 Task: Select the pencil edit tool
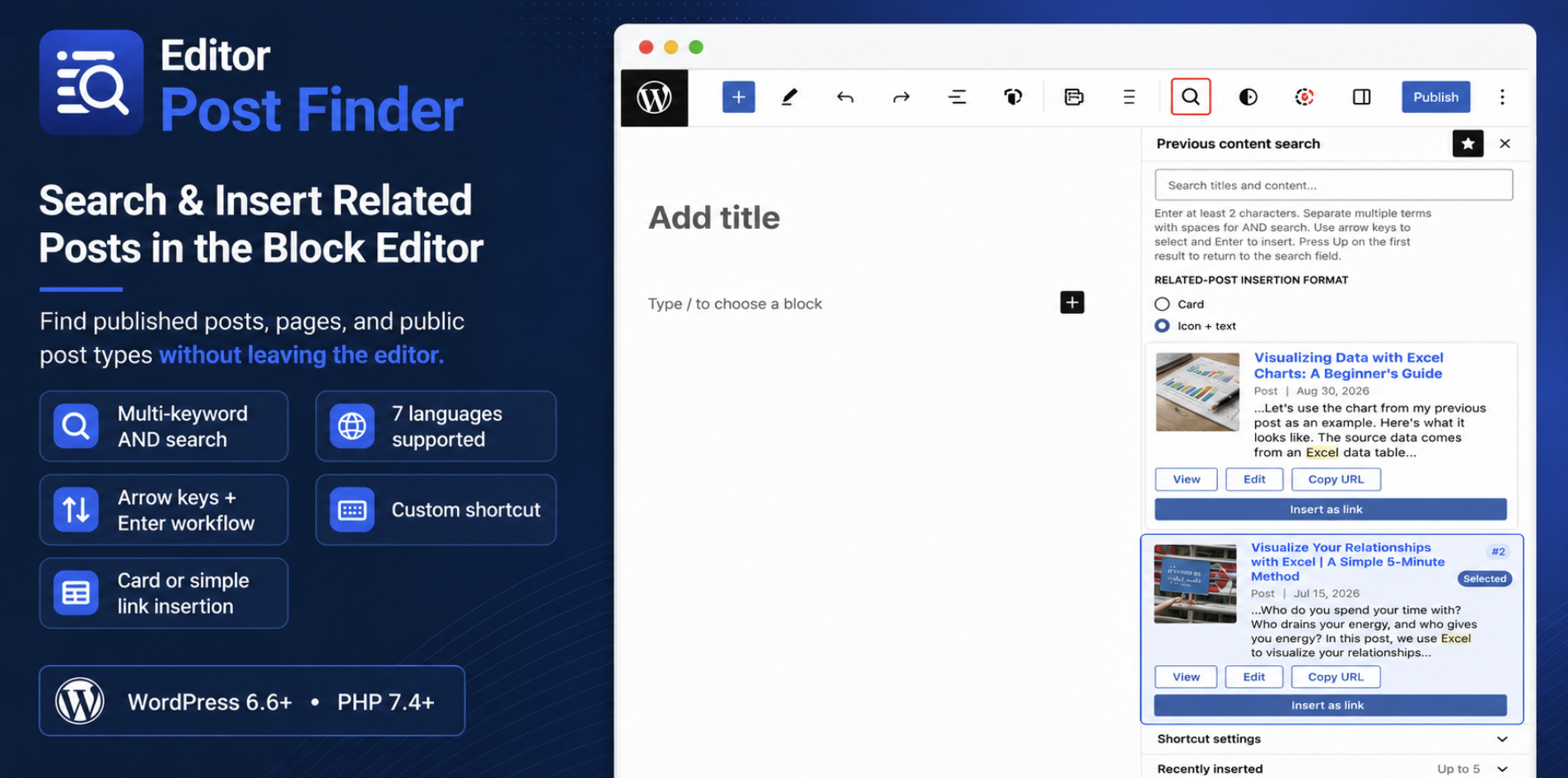coord(789,97)
